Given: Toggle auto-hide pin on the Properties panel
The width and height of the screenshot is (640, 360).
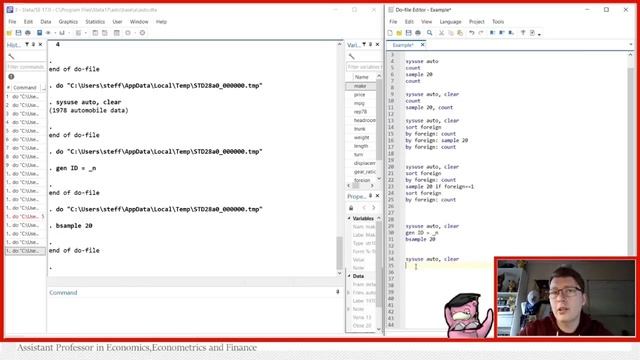Looking at the screenshot, I should coord(371,196).
